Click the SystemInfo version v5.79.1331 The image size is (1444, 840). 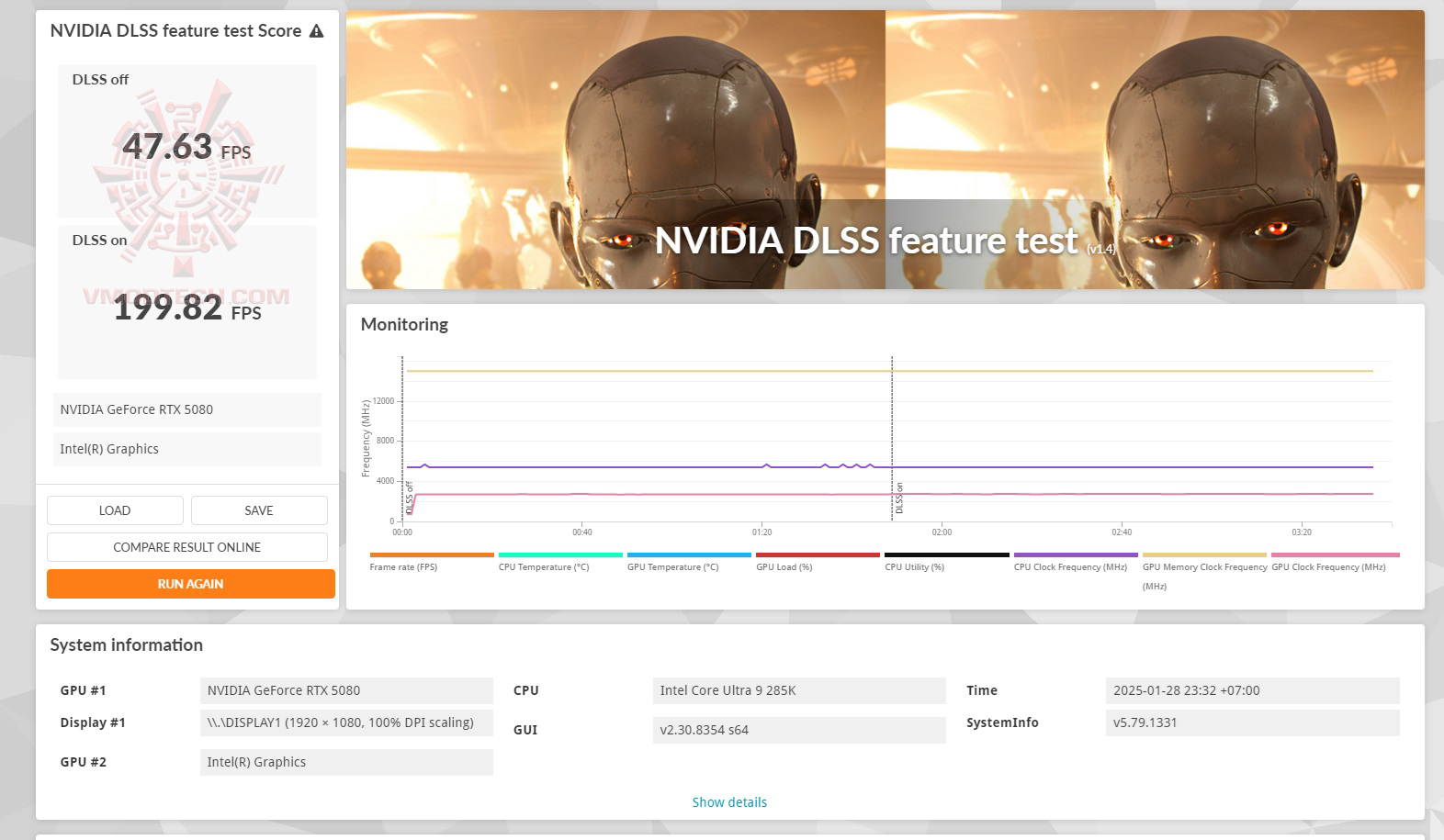(x=1252, y=722)
